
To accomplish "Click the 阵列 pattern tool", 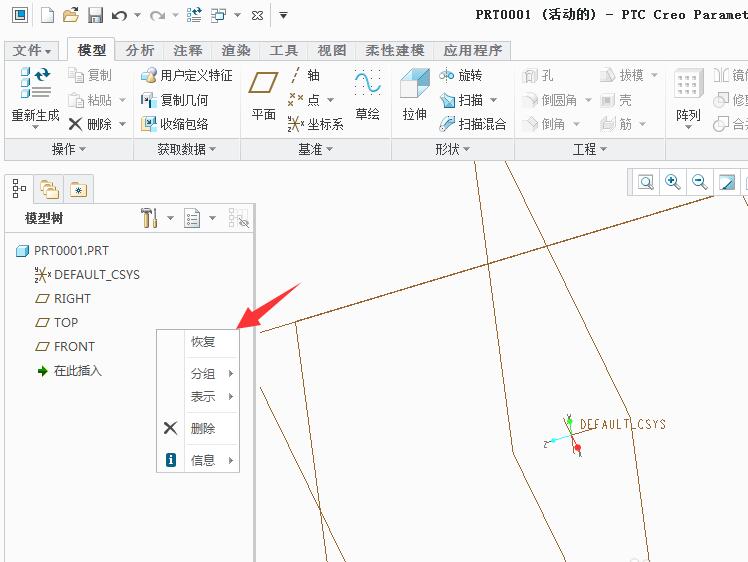I will [x=688, y=97].
